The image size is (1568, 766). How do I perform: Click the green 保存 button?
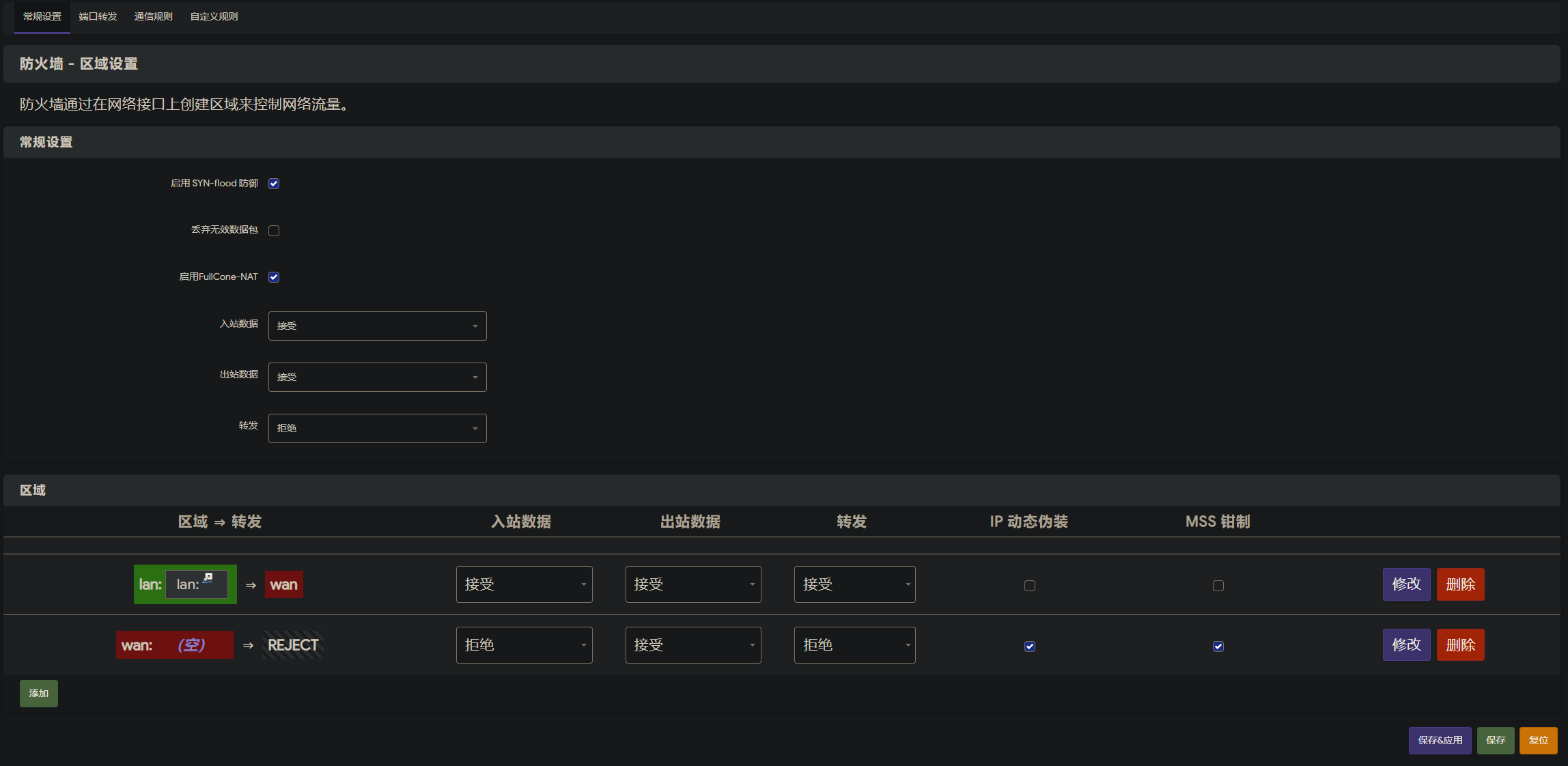pyautogui.click(x=1496, y=741)
